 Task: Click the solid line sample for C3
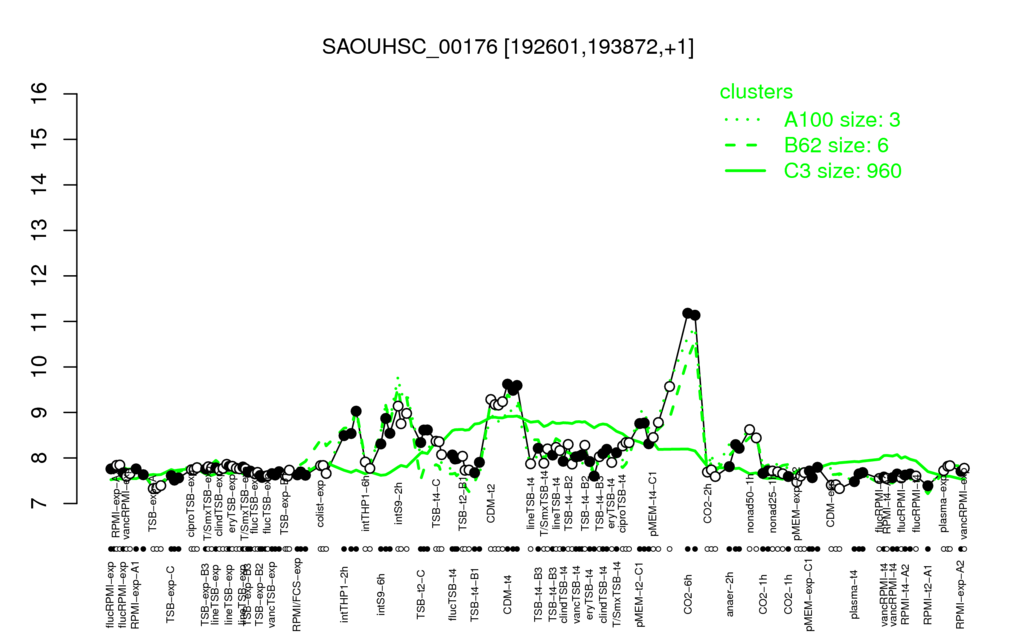click(x=745, y=171)
